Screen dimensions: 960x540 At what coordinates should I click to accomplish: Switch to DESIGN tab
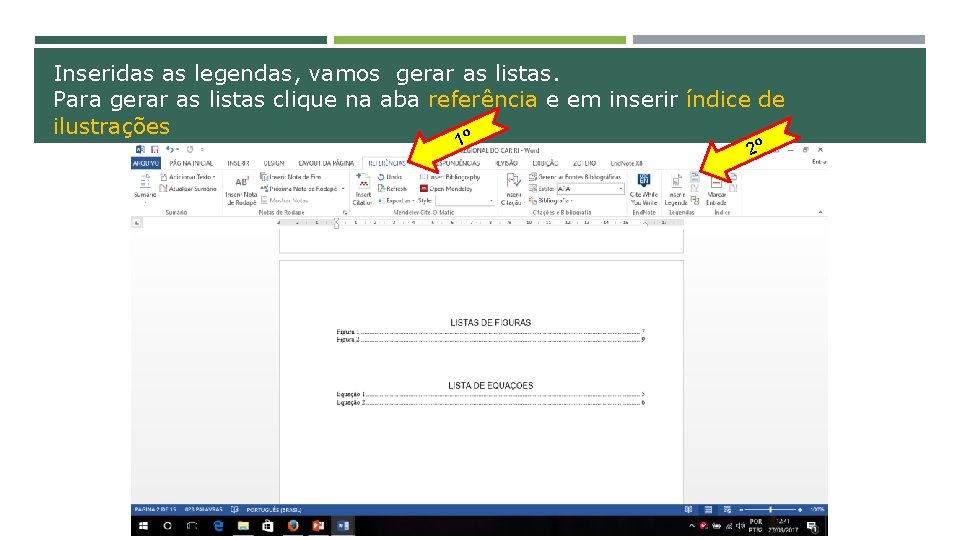pyautogui.click(x=274, y=163)
